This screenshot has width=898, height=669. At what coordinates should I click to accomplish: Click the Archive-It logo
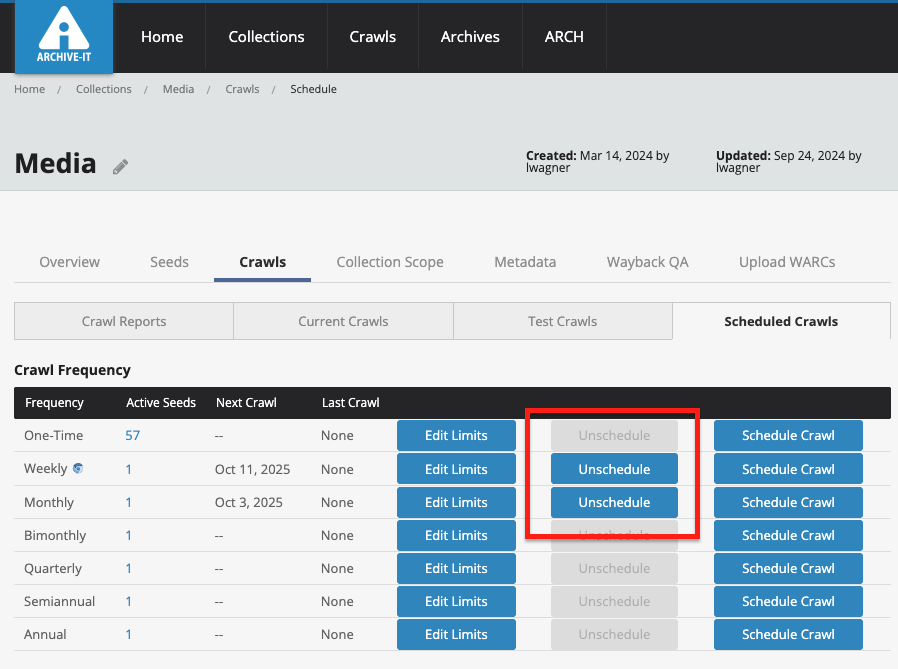click(64, 37)
